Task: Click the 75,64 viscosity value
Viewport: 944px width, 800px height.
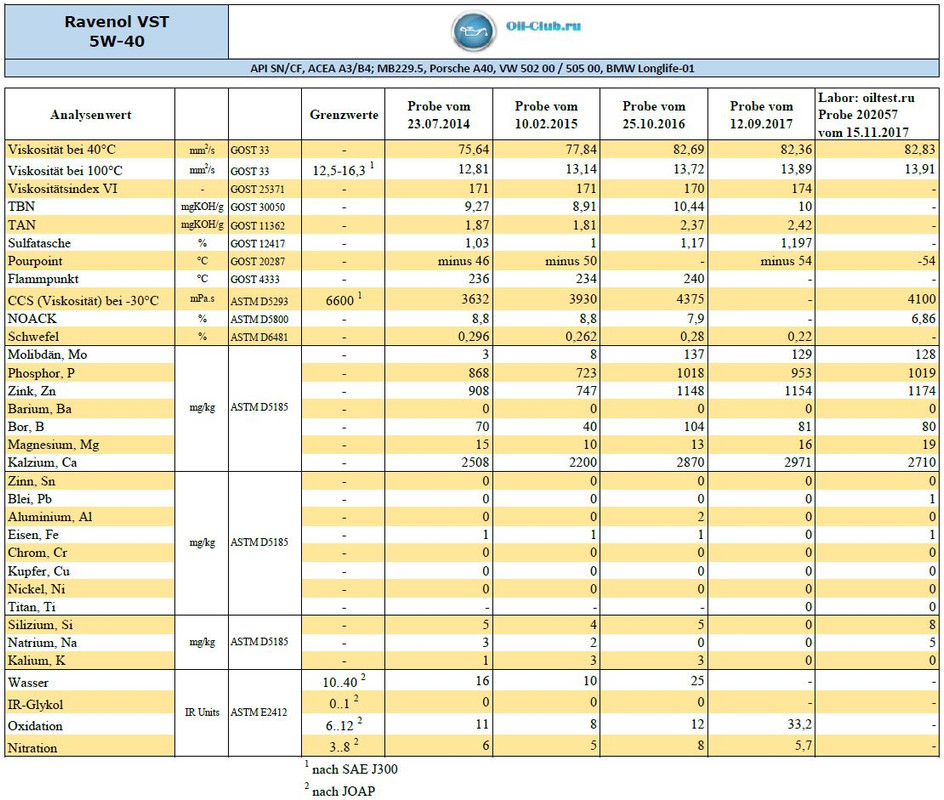Action: point(474,149)
